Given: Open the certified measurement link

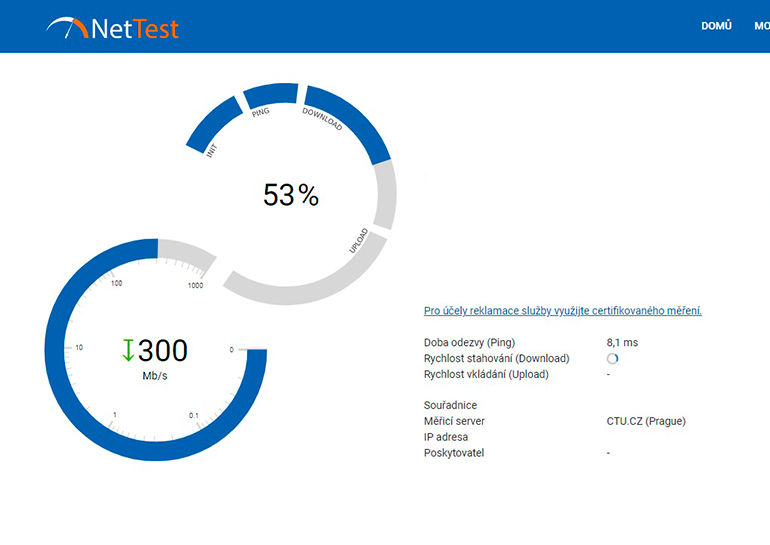Looking at the screenshot, I should coord(563,311).
